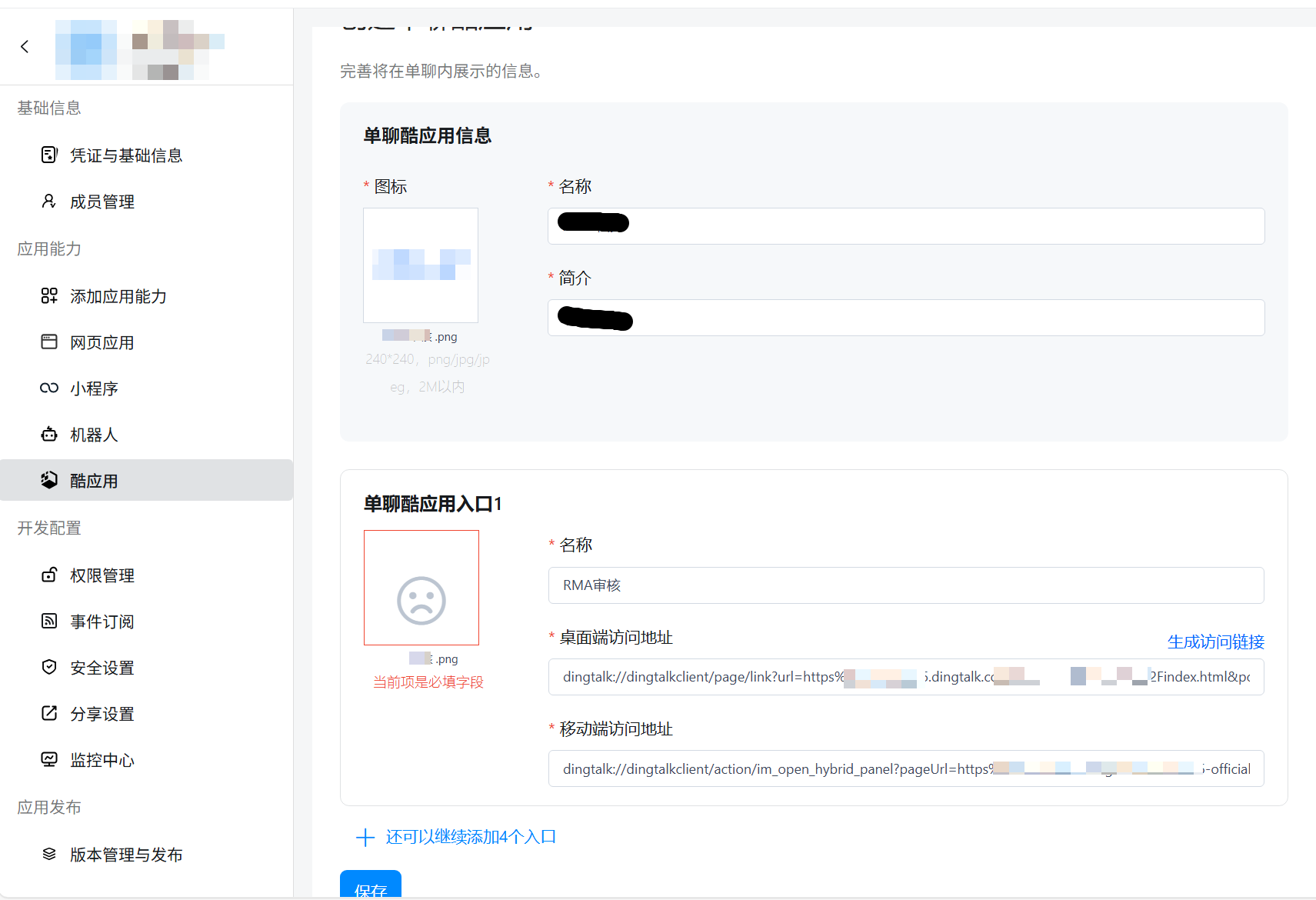
Task: Click the entry icon upload with sad face
Action: pyautogui.click(x=421, y=588)
